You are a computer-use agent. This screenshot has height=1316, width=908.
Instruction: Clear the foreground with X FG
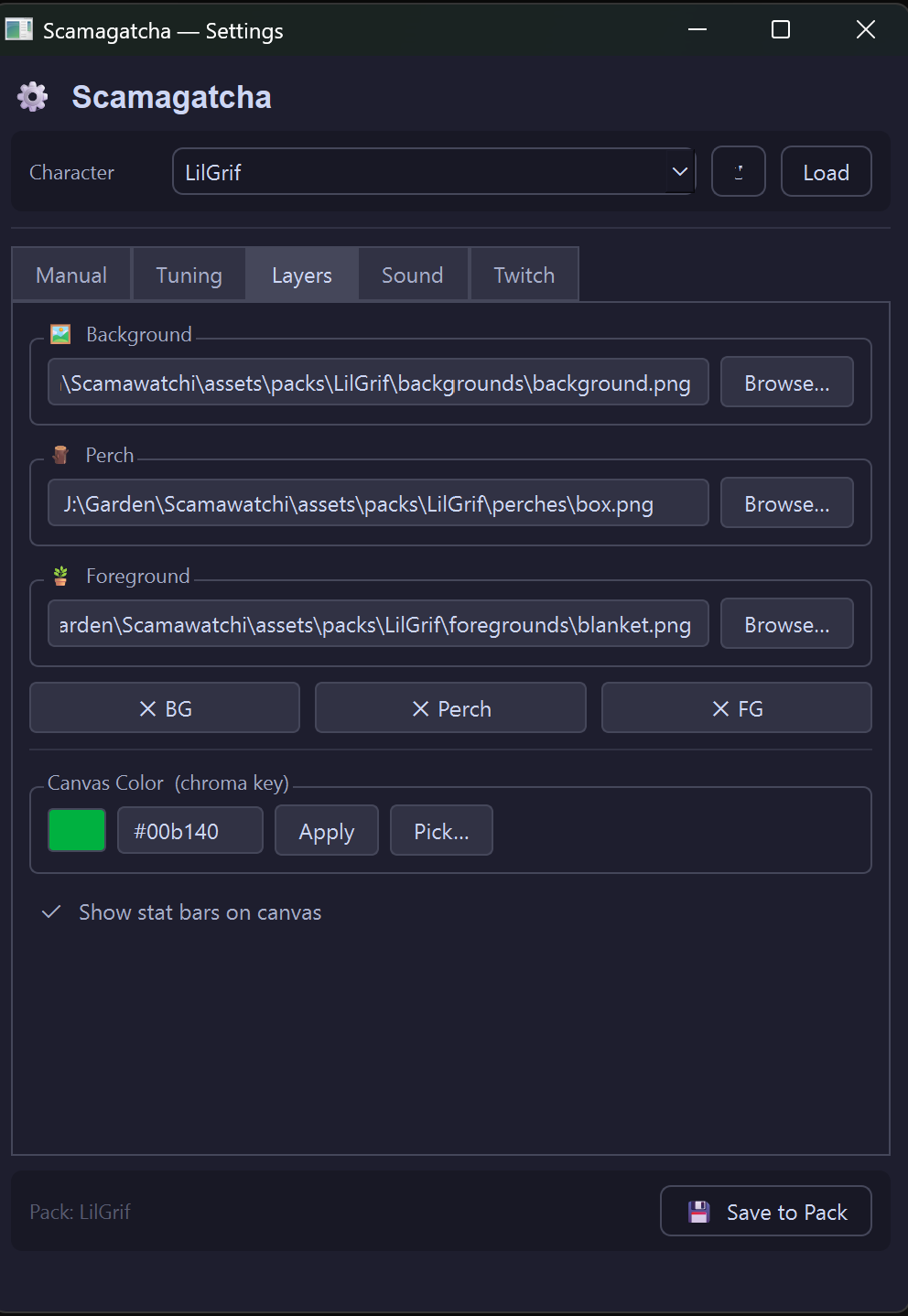pyautogui.click(x=736, y=708)
